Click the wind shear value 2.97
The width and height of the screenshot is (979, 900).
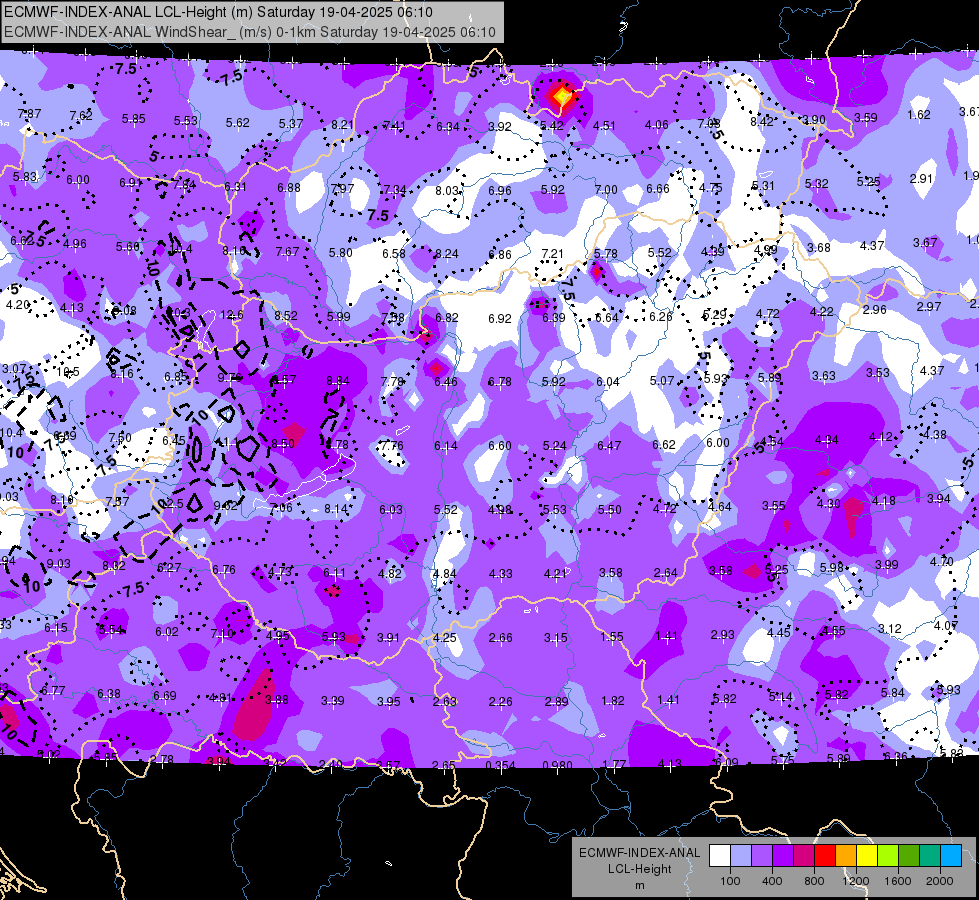click(928, 307)
